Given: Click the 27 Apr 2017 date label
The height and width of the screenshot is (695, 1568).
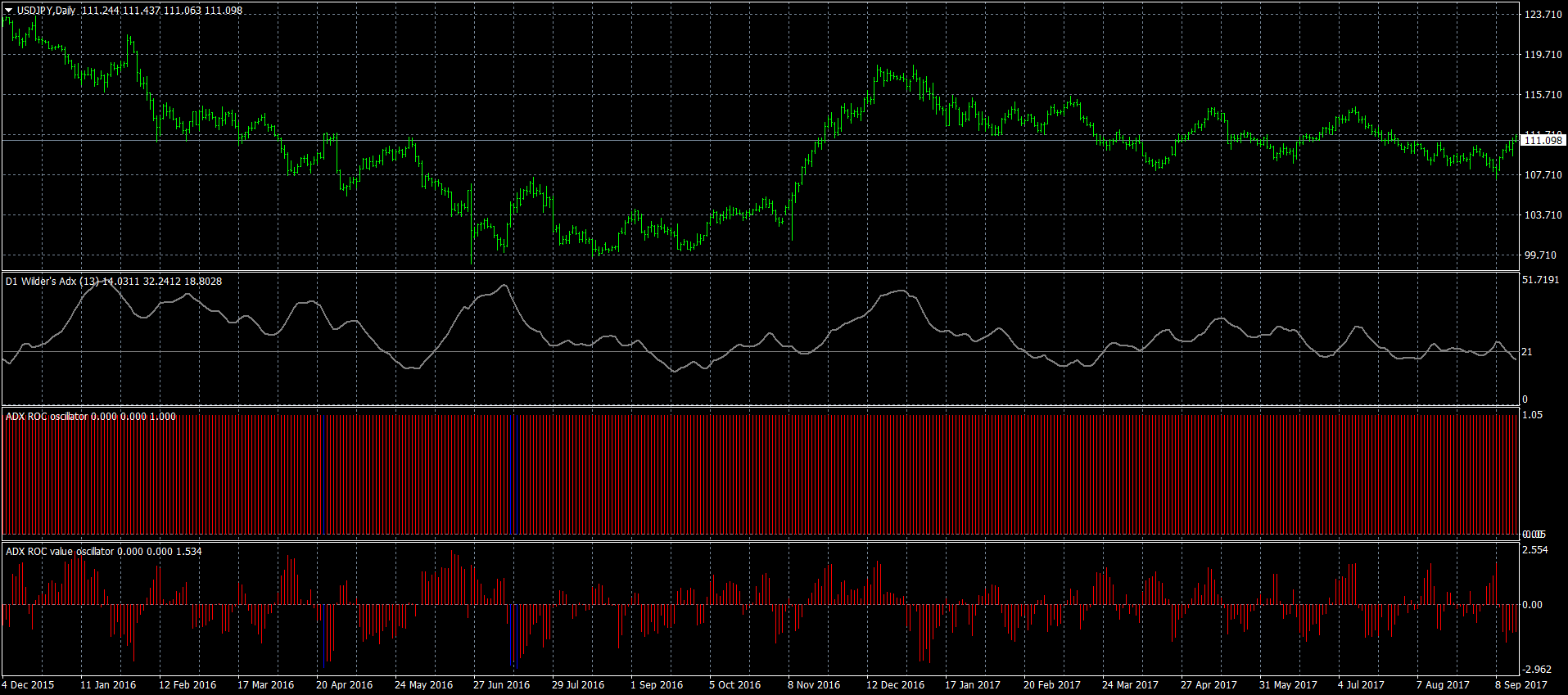Looking at the screenshot, I should point(1209,685).
